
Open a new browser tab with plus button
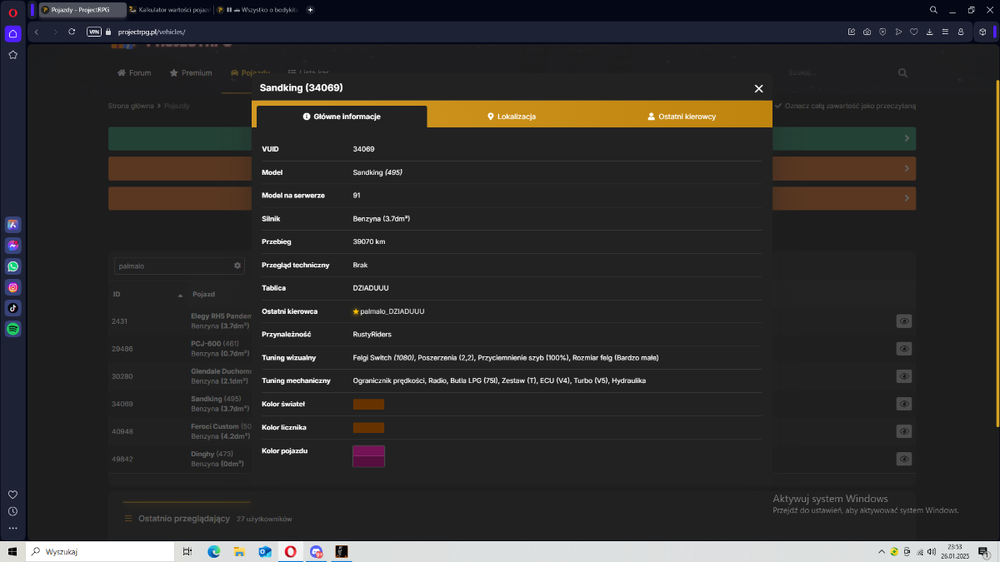click(x=310, y=10)
